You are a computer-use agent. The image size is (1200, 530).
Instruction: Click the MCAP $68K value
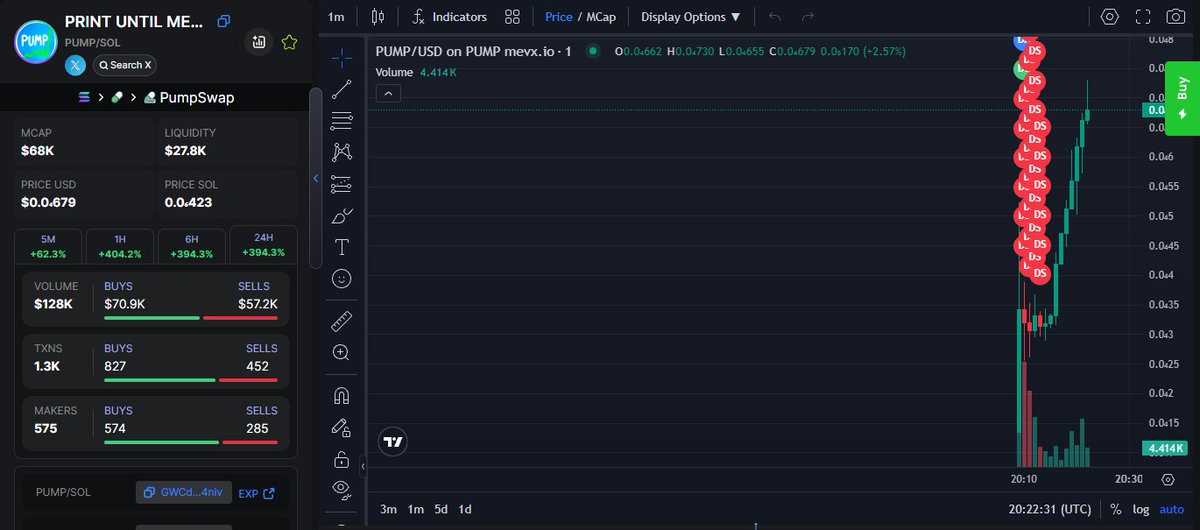point(38,151)
